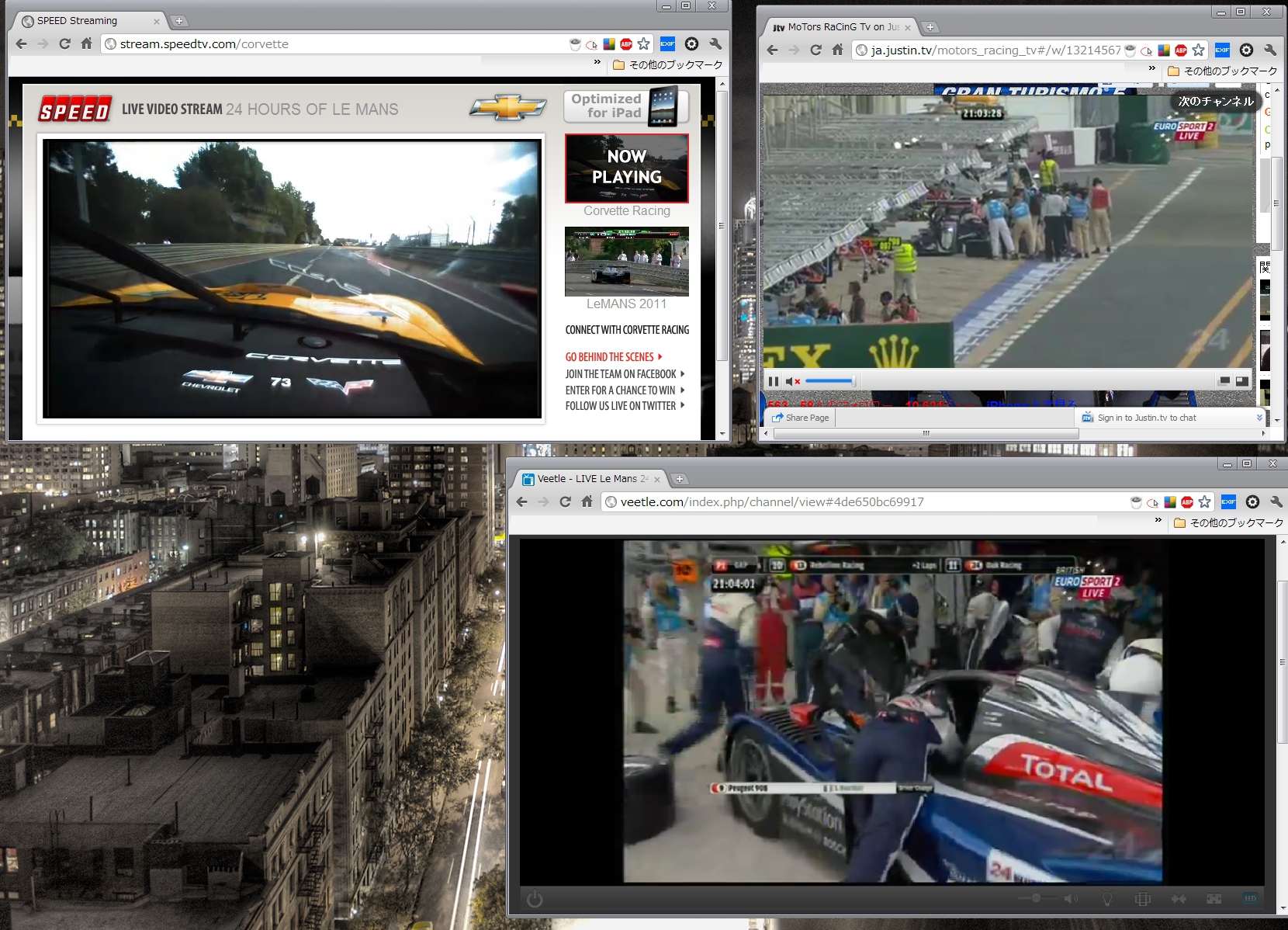Click Veetle player power button

click(535, 899)
